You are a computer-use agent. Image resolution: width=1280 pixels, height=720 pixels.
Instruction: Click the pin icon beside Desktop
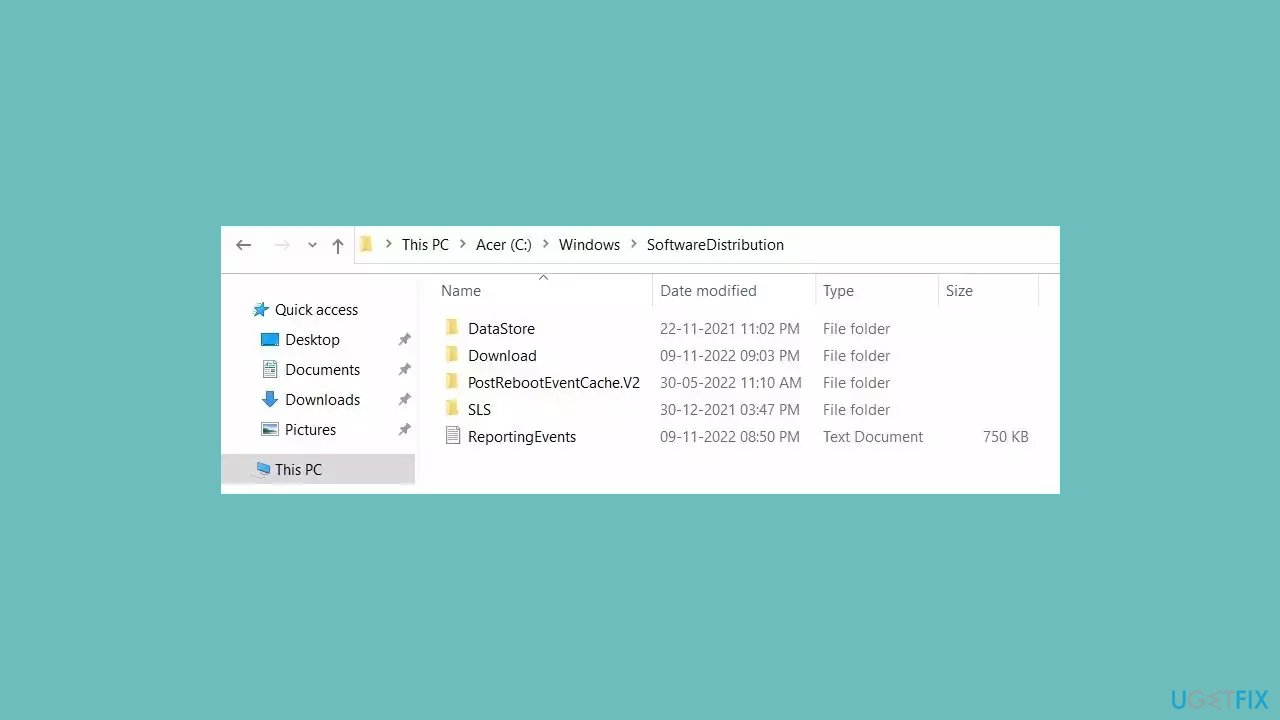(404, 340)
